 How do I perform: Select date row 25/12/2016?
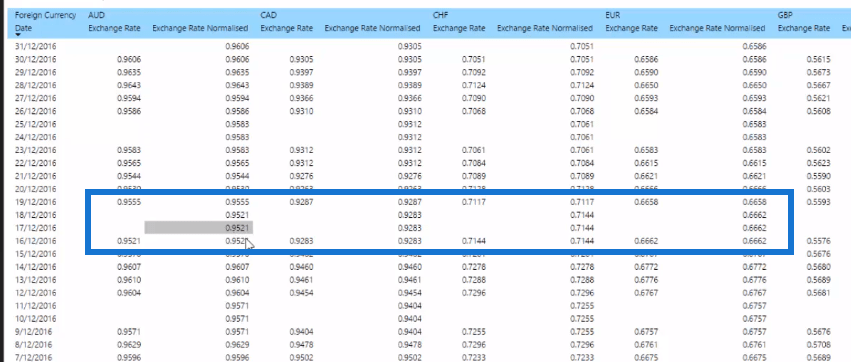pyautogui.click(x=35, y=124)
